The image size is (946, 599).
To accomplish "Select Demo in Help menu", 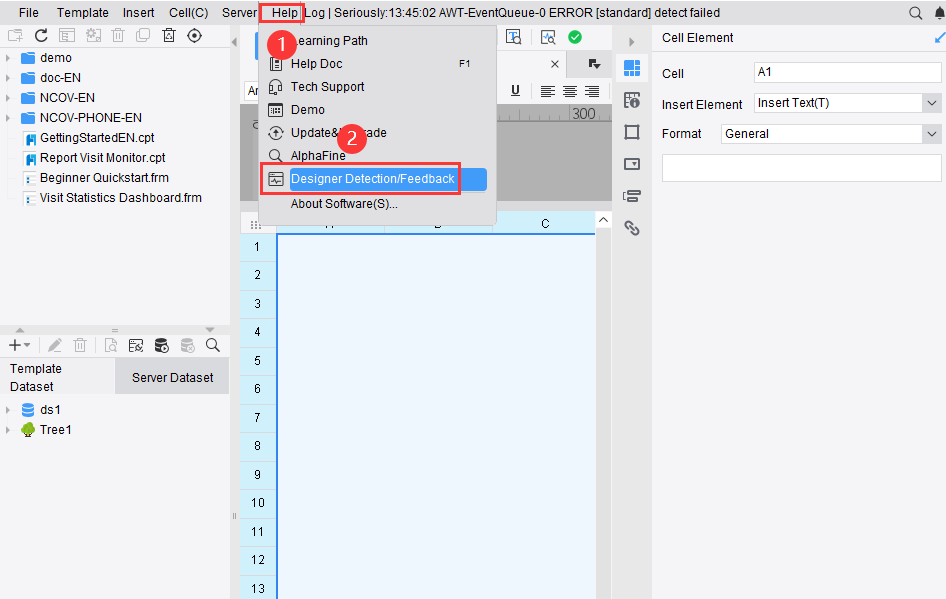I will (377, 109).
